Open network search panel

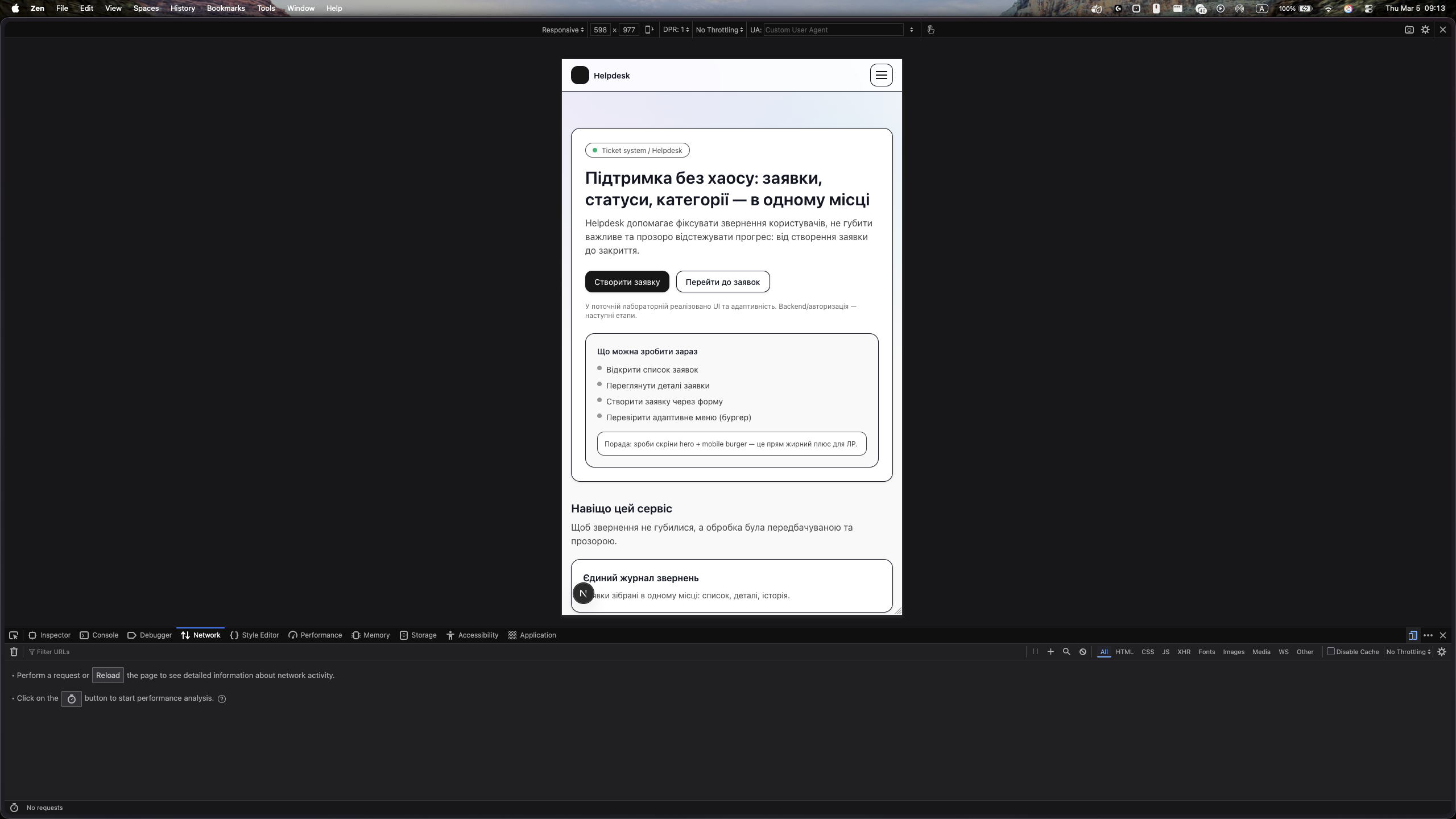(x=1066, y=652)
